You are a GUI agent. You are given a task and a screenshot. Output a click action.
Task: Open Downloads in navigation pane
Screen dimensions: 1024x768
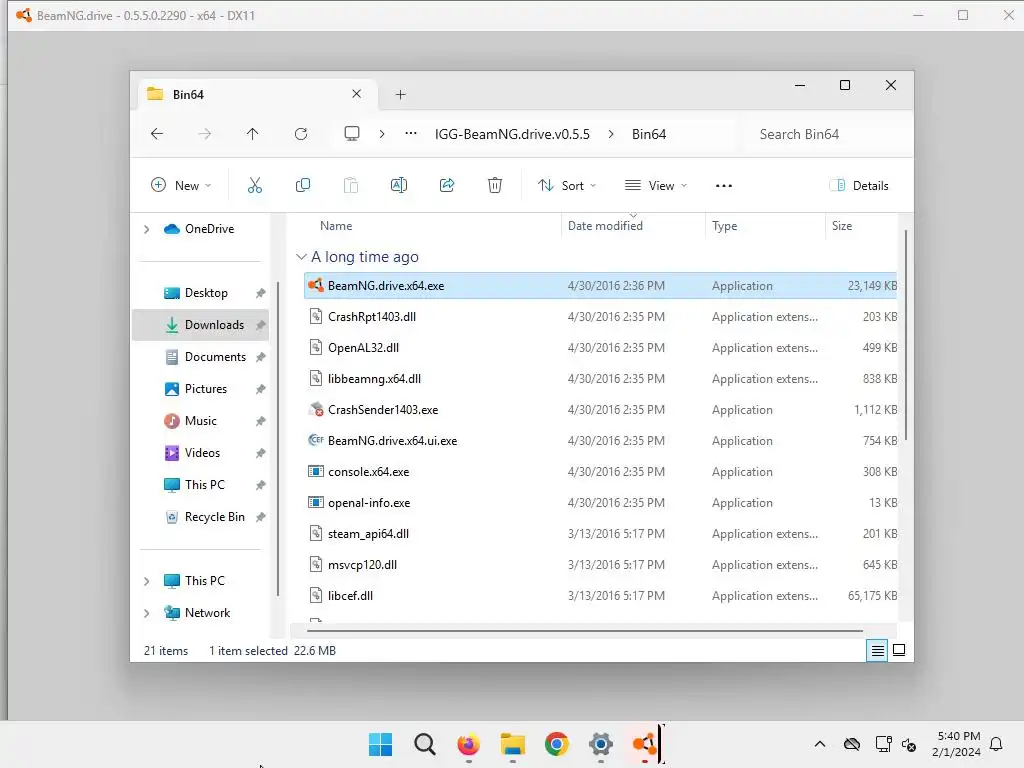[x=200, y=325]
